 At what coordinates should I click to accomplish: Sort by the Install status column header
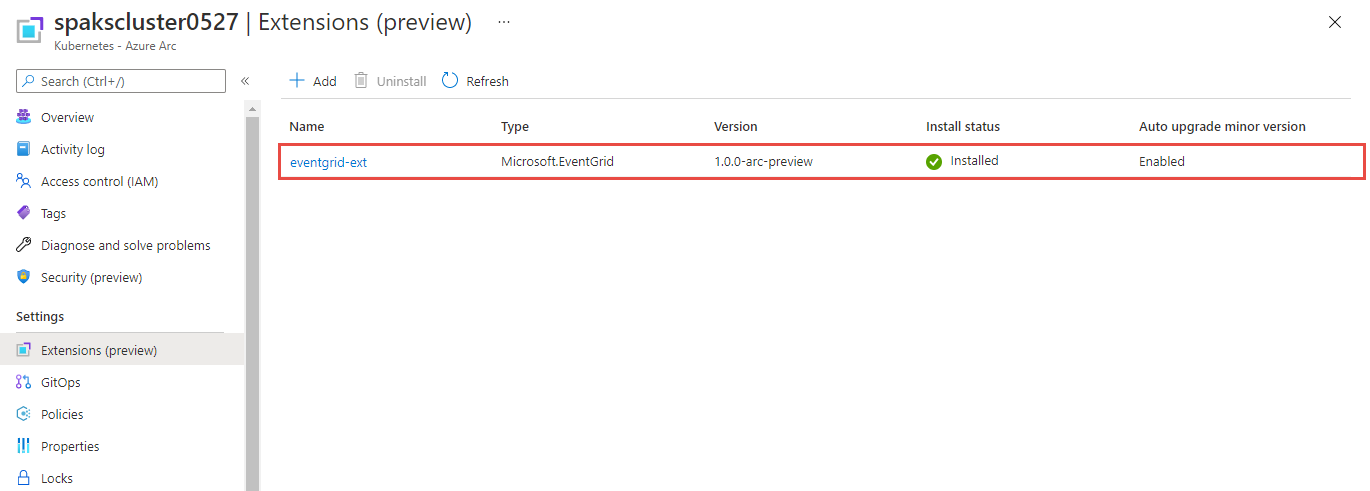point(963,127)
